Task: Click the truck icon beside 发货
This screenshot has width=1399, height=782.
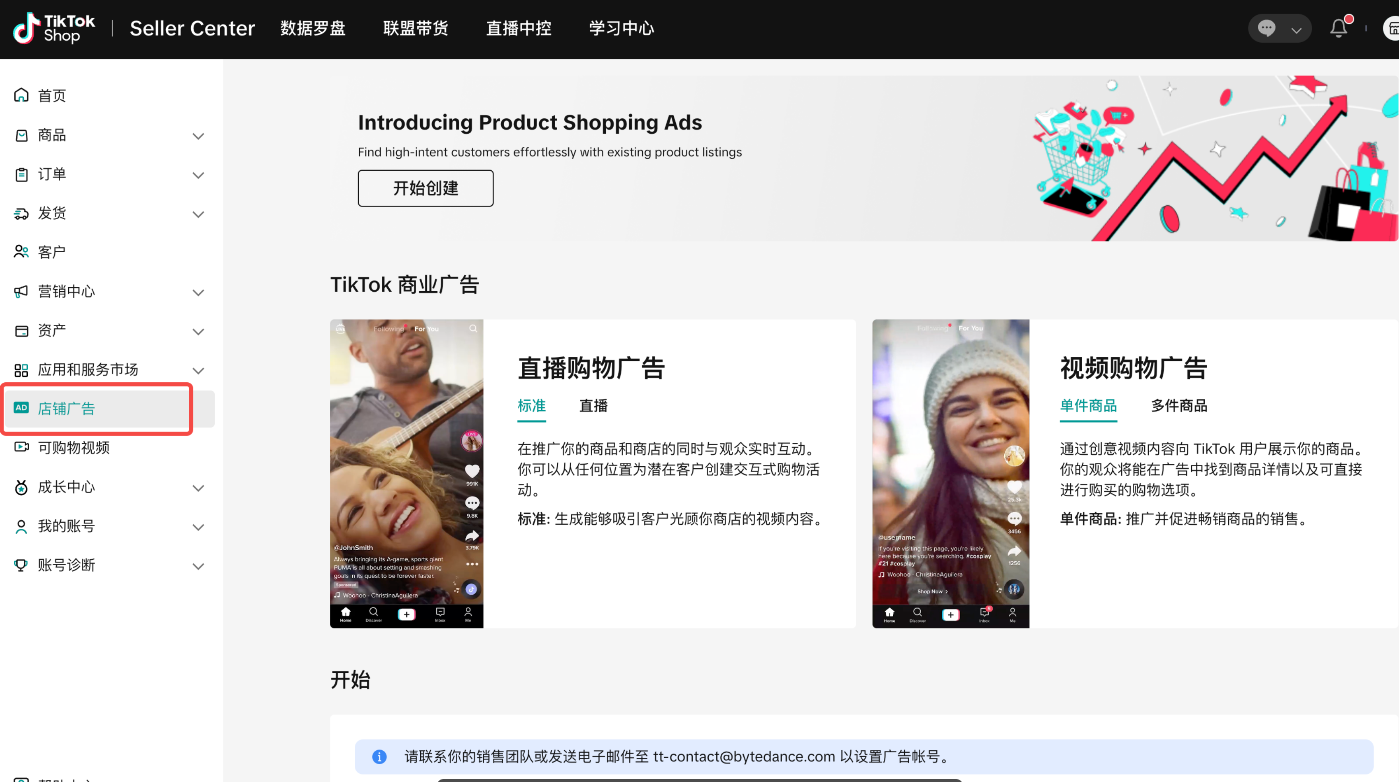Action: [21, 213]
